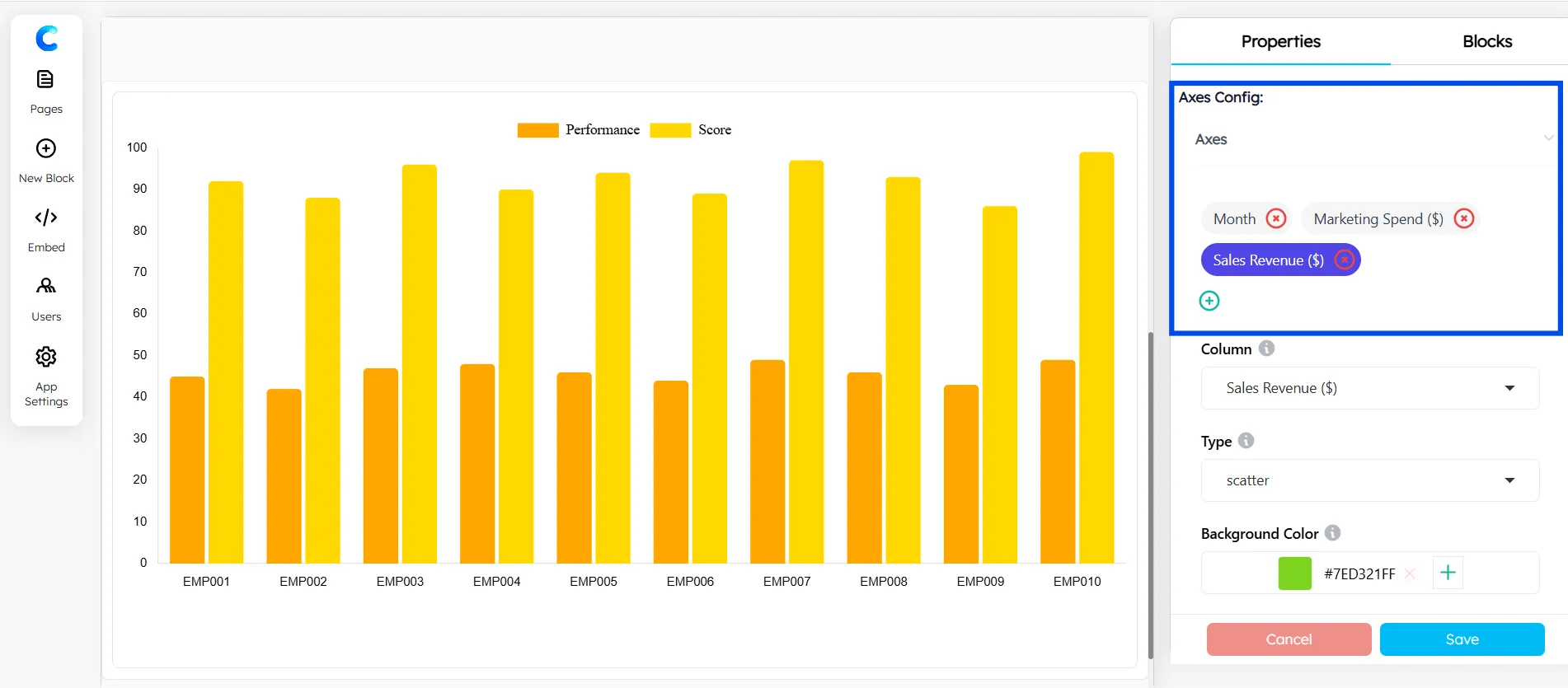The width and height of the screenshot is (1568, 688).
Task: Click the New Block plus icon
Action: click(x=46, y=148)
